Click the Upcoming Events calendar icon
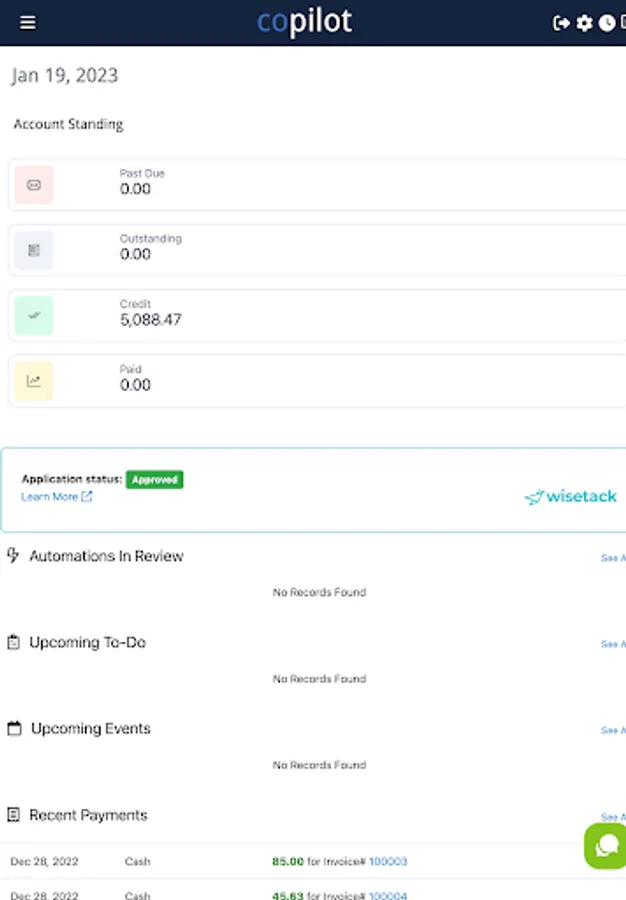The height and width of the screenshot is (900, 626). click(x=14, y=728)
